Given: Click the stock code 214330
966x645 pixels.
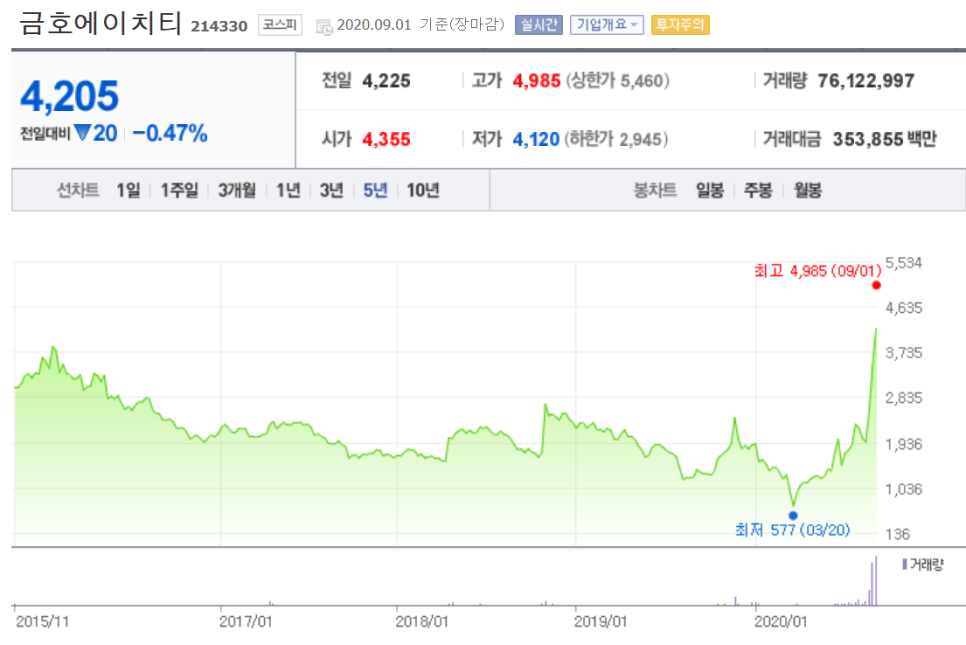Looking at the screenshot, I should 219,26.
